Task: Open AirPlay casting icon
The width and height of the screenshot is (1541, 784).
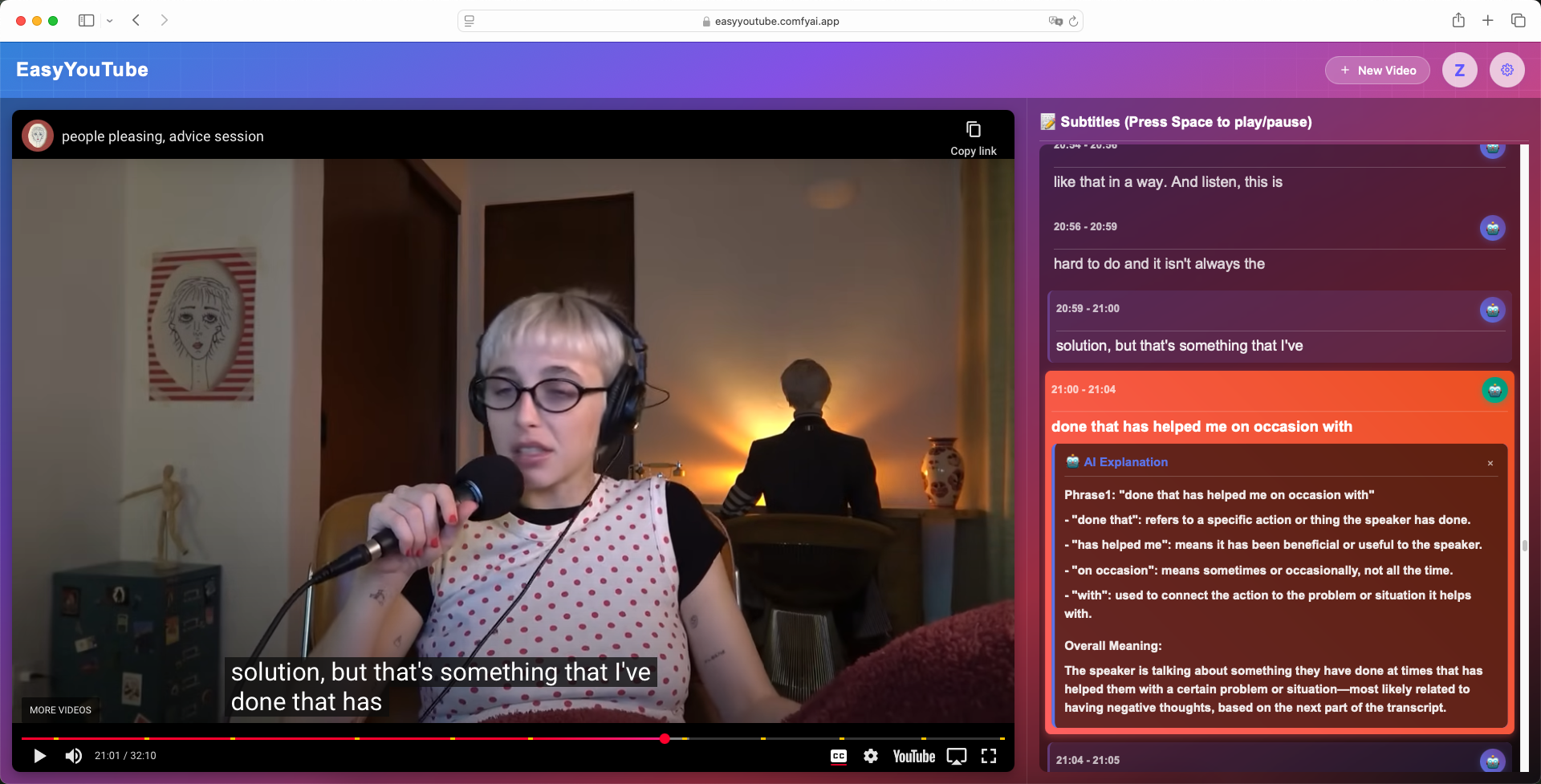Action: [x=957, y=756]
